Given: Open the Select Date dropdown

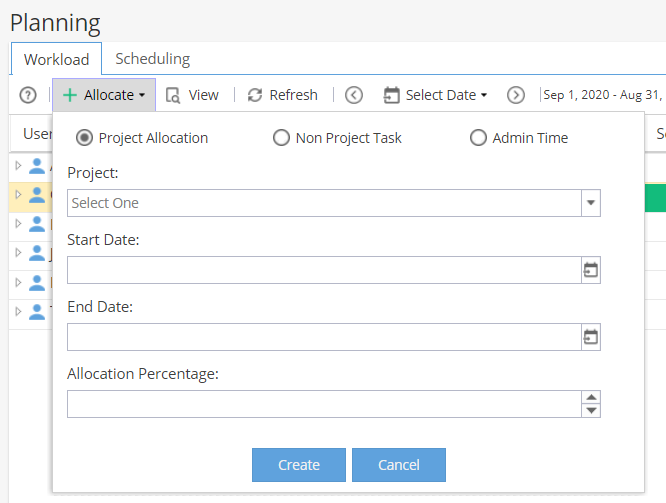Looking at the screenshot, I should click(435, 95).
